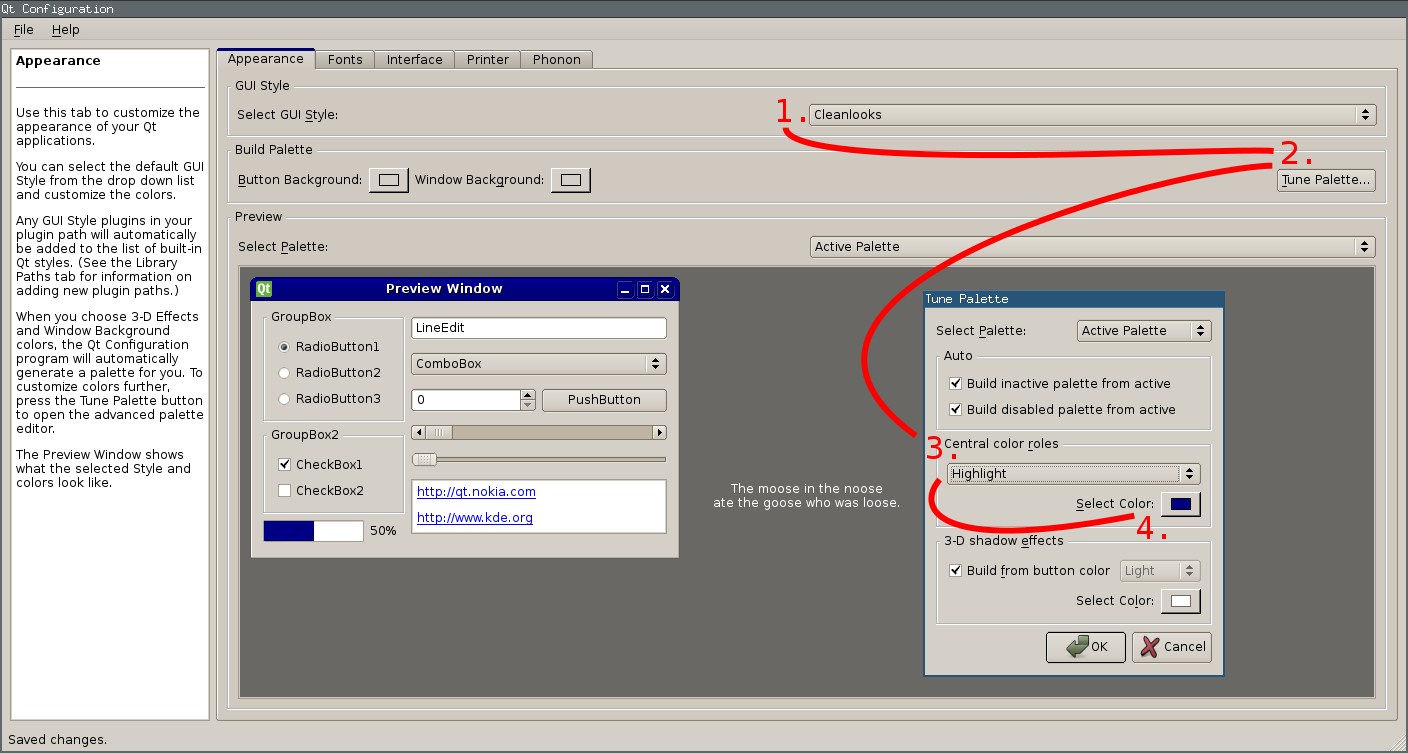Click the dark blue Highlight color swatch
This screenshot has height=753, width=1408.
(1180, 505)
